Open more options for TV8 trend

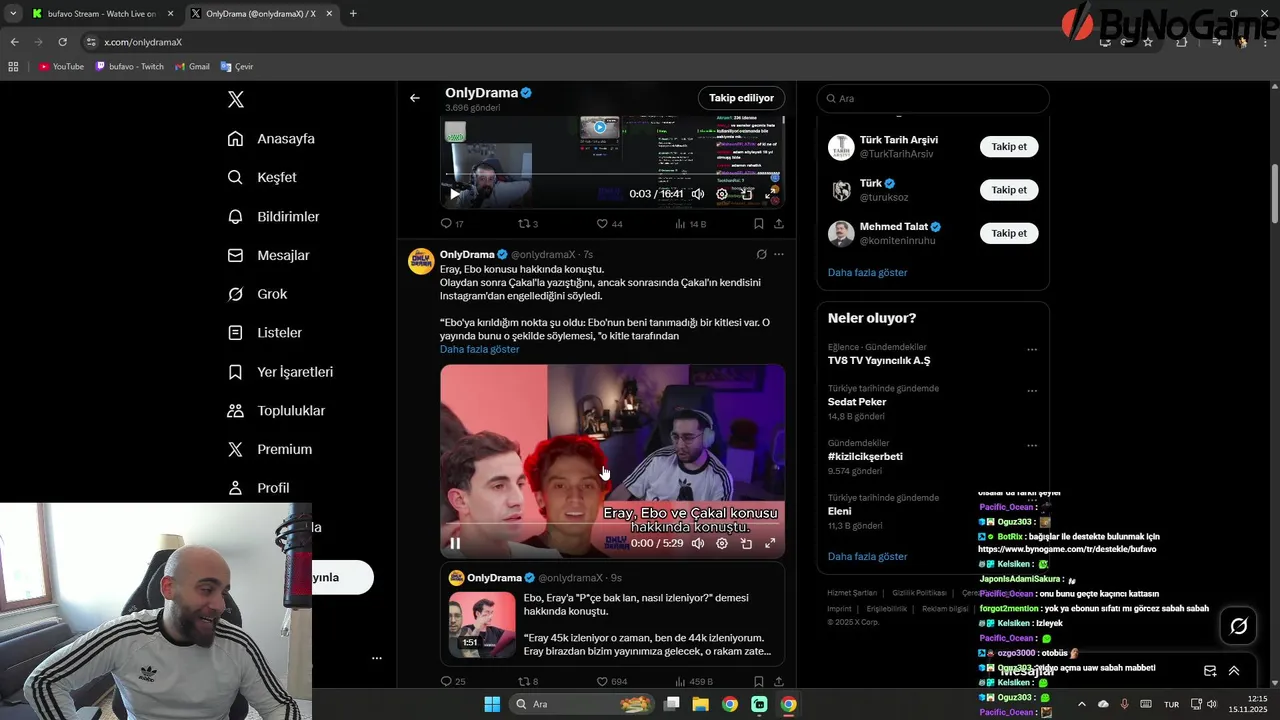[x=1032, y=350]
